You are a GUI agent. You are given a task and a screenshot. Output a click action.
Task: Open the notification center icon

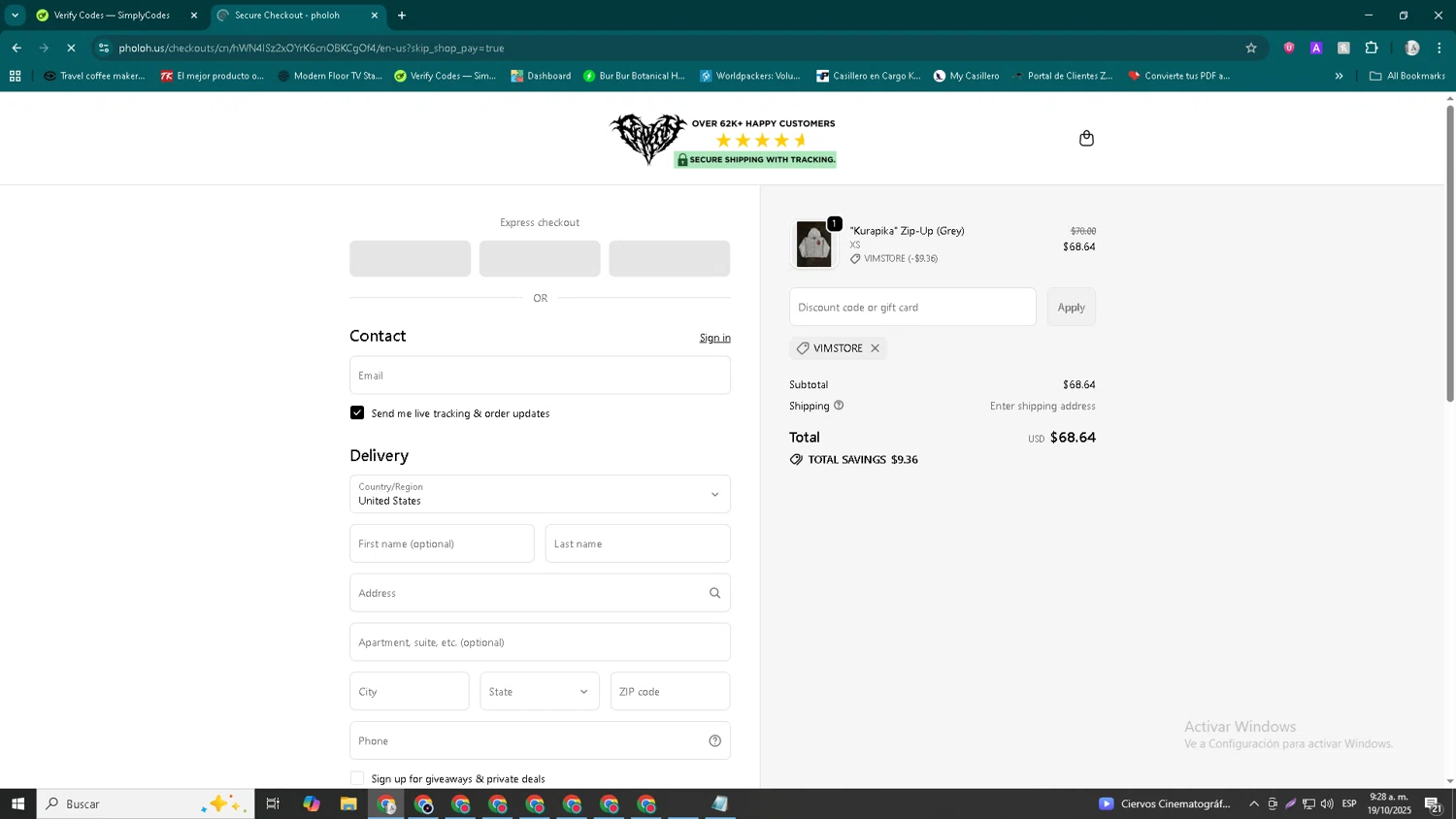1433,803
